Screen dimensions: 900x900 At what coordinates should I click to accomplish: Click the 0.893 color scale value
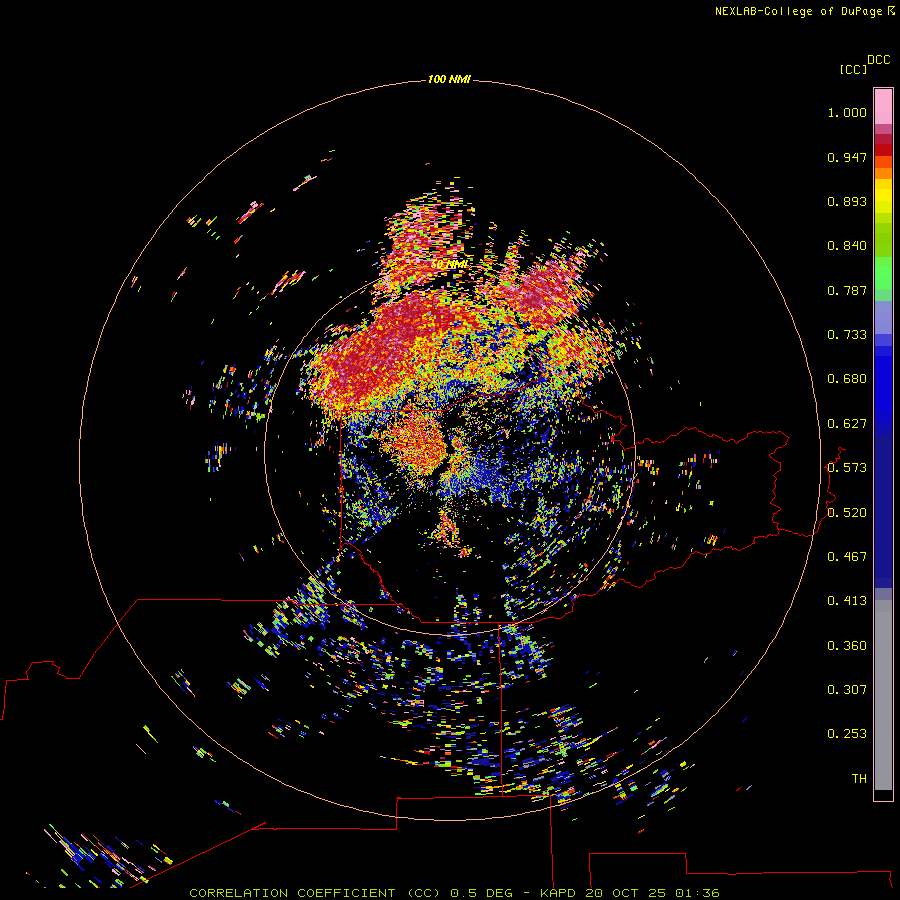click(847, 201)
